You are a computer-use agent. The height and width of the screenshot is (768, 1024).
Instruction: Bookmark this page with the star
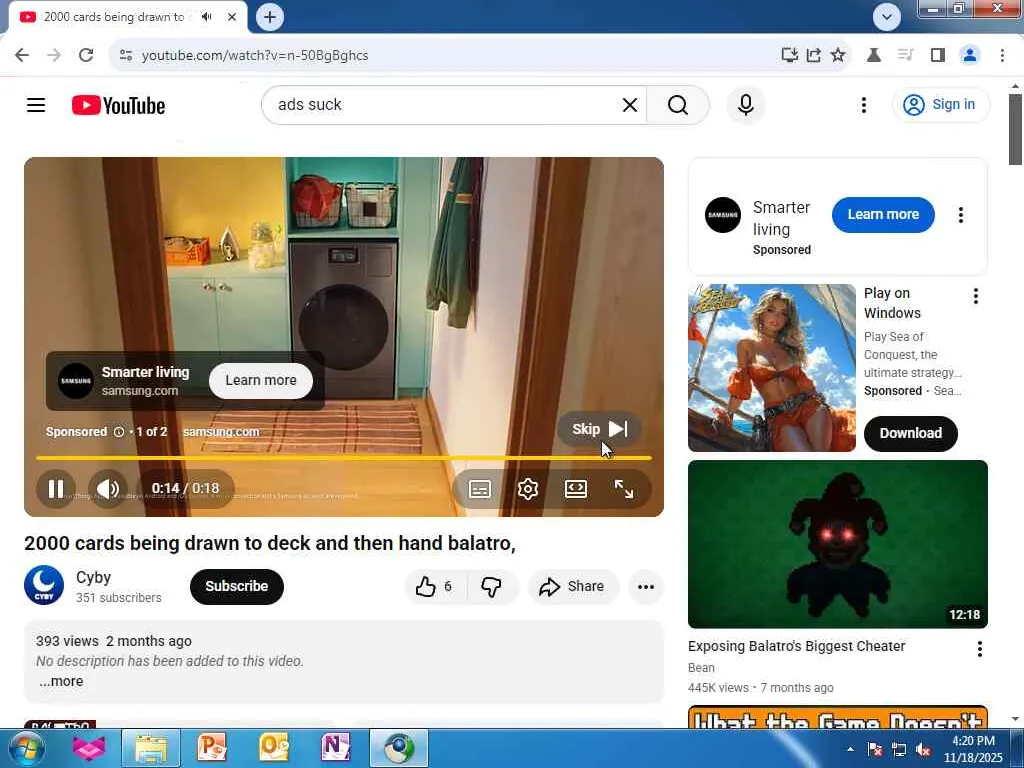point(838,55)
